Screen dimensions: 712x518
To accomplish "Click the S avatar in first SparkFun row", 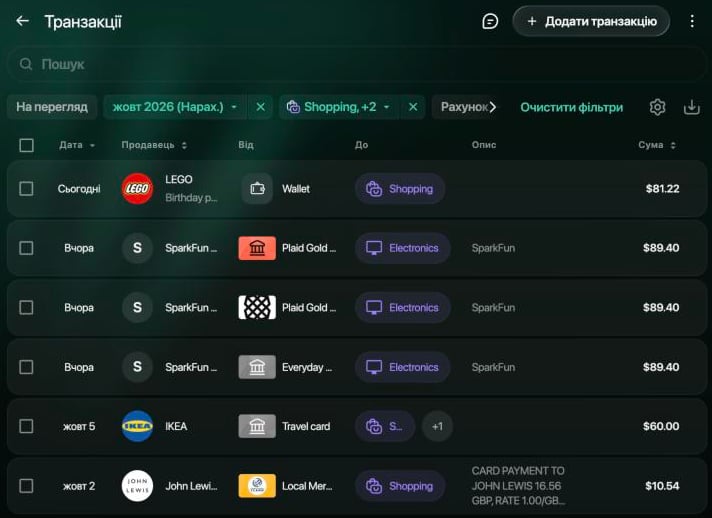I will (x=137, y=248).
